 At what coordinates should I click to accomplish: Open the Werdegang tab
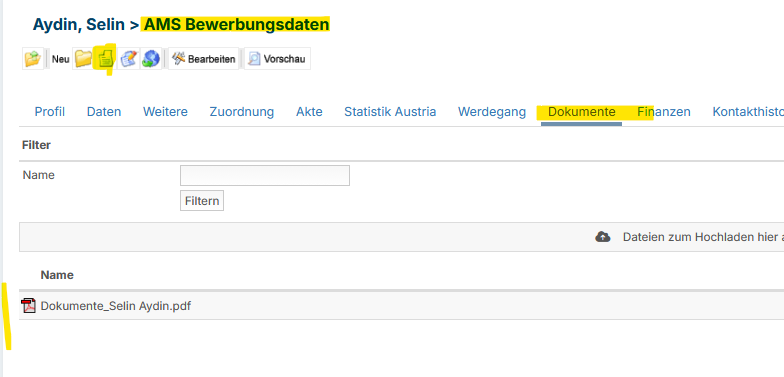pyautogui.click(x=492, y=112)
